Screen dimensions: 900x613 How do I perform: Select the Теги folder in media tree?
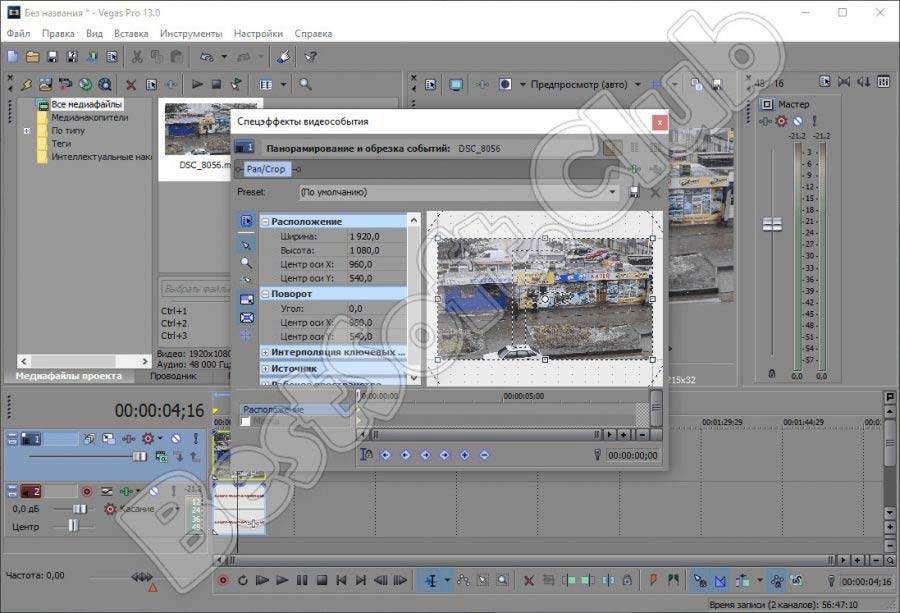pos(61,144)
